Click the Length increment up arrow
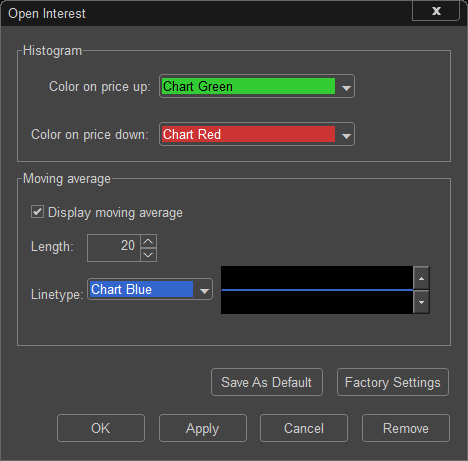 pos(148,241)
